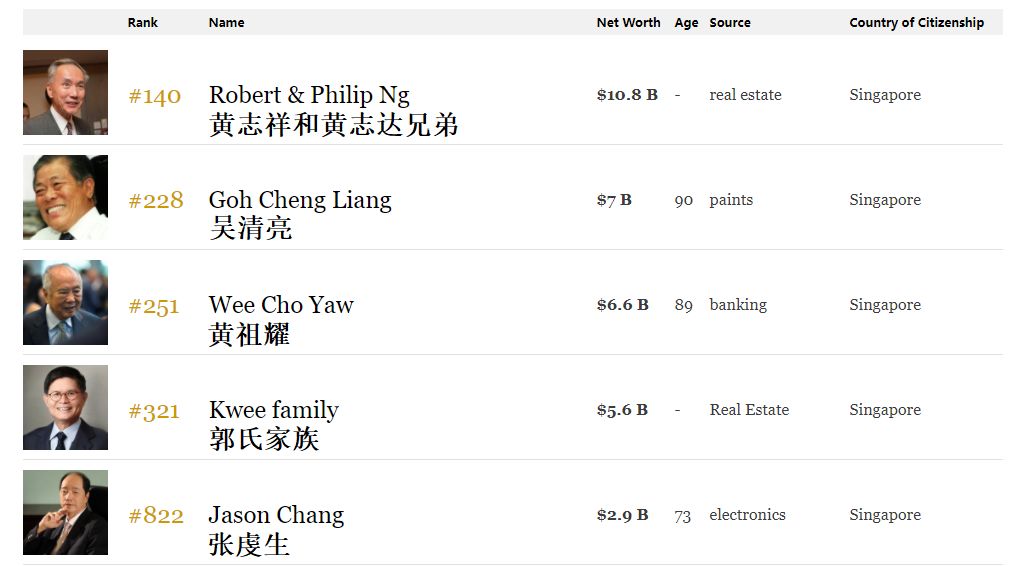Select the #822 rank number
This screenshot has height=566, width=1029.
[156, 516]
